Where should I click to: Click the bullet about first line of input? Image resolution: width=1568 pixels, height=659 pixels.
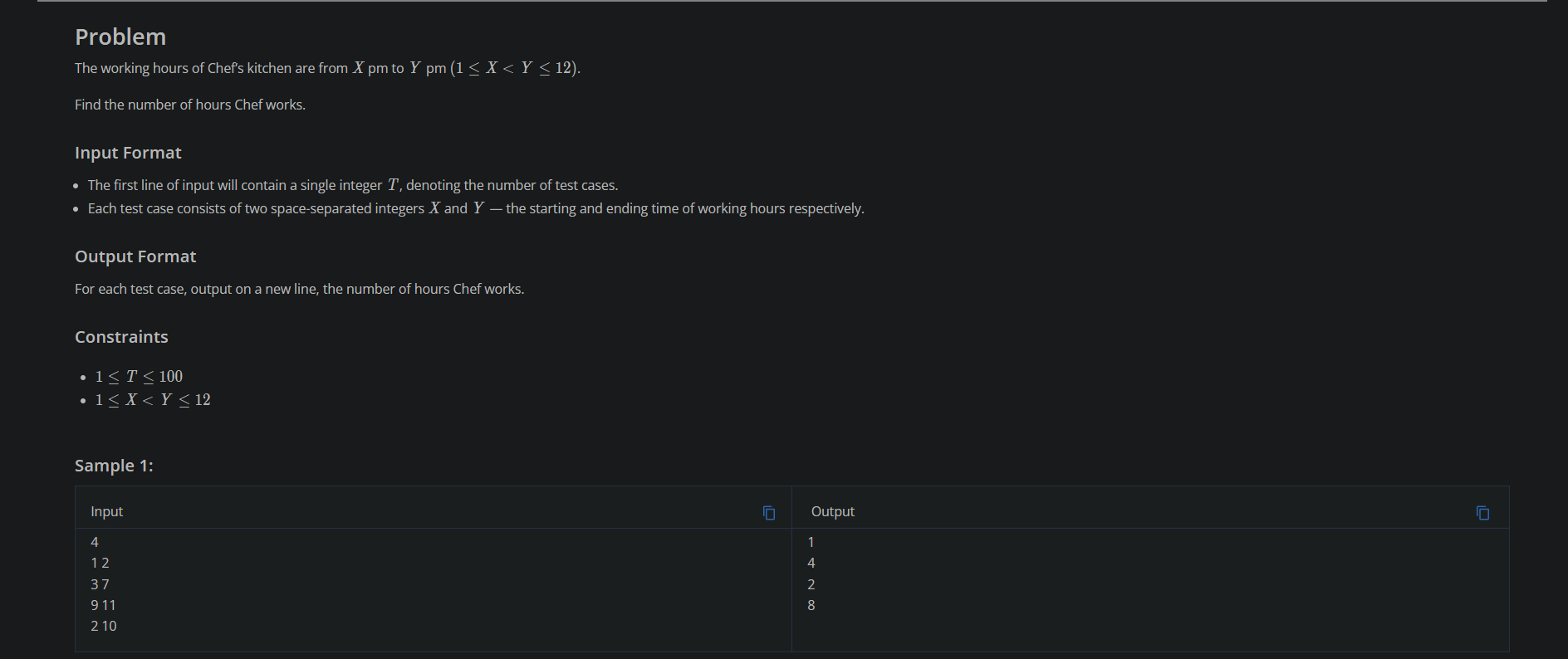[x=353, y=185]
